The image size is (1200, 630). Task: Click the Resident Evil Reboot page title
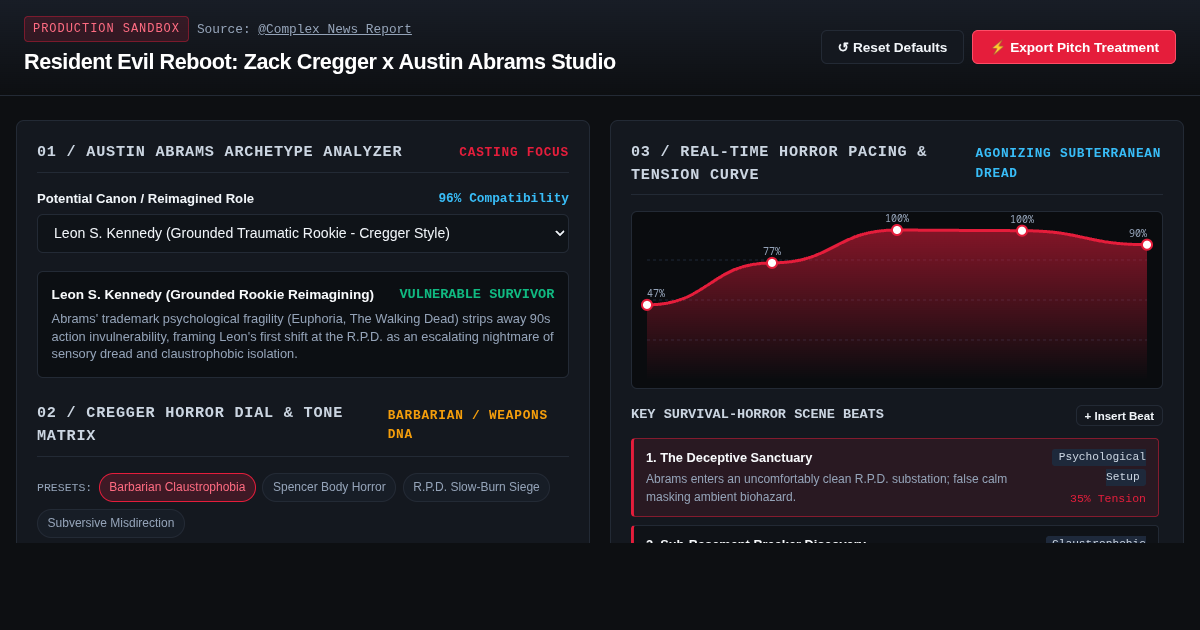(320, 62)
